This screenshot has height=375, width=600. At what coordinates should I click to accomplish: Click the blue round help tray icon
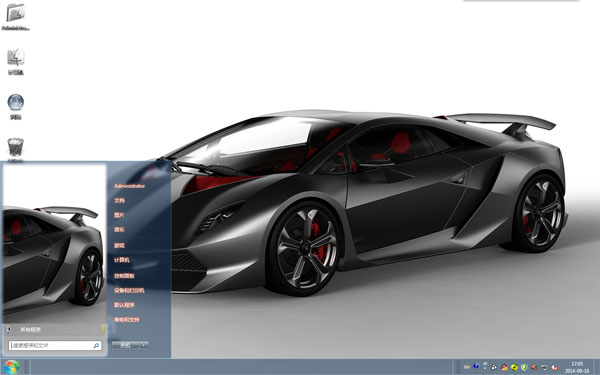(476, 366)
